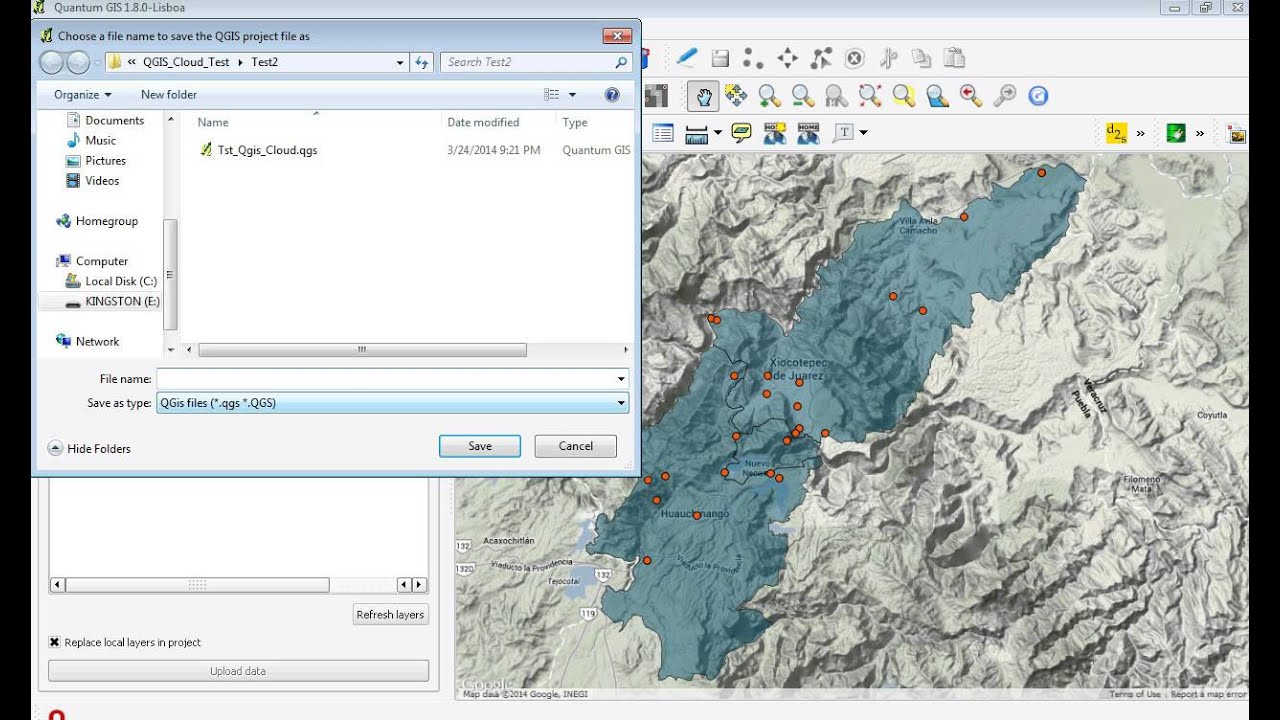Click the refresh arrows beside the address bar

click(x=422, y=62)
